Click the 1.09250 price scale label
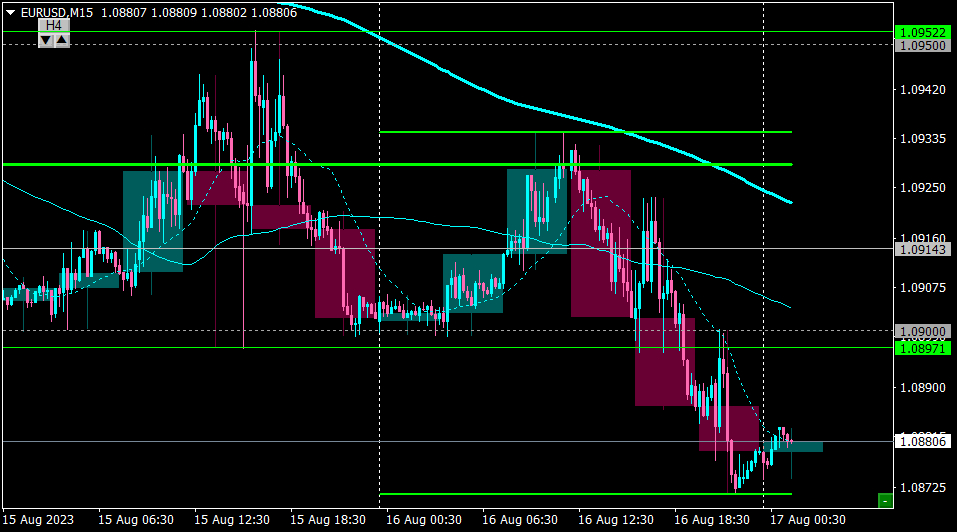 [x=923, y=188]
